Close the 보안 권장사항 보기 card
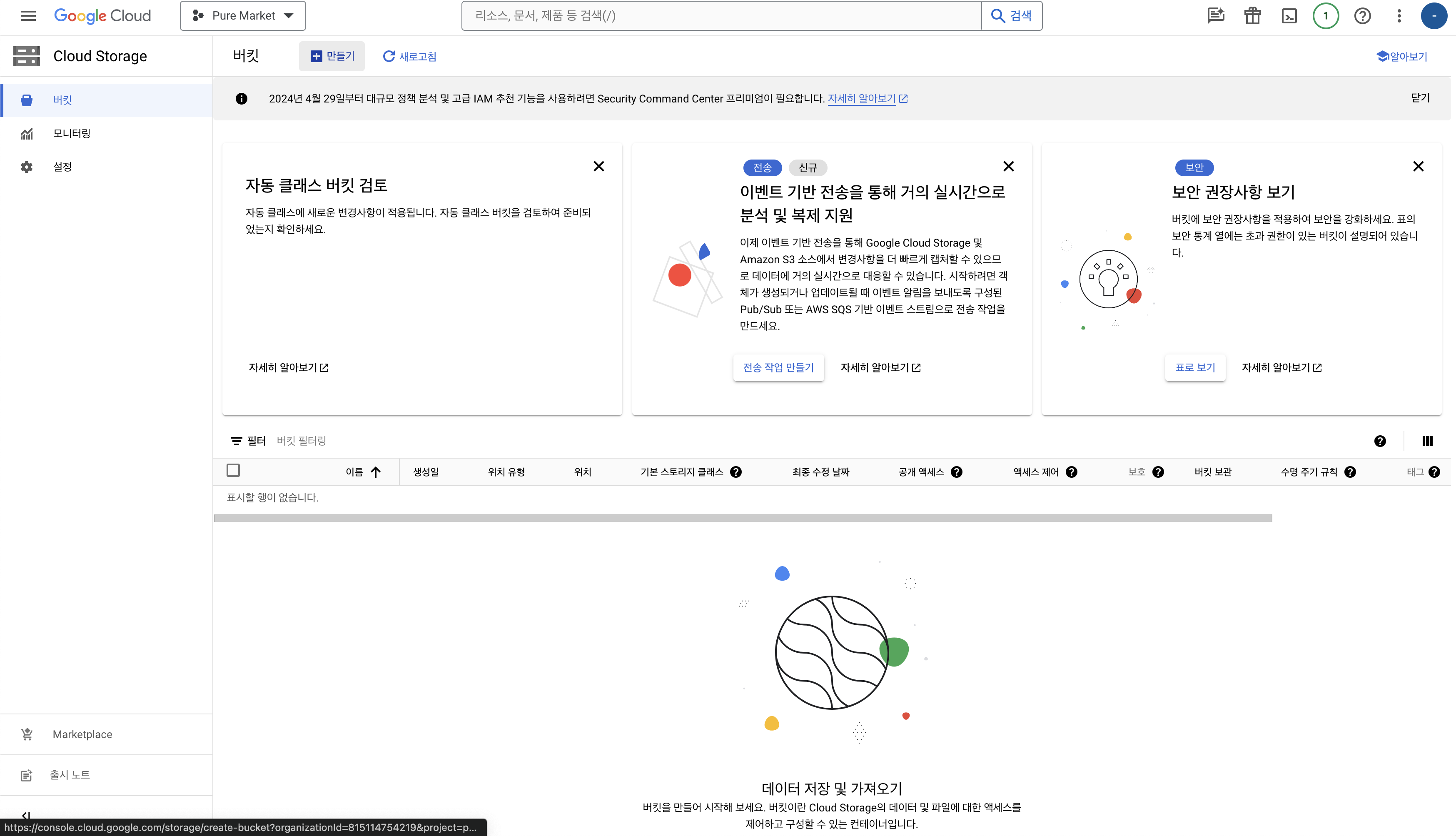Image resolution: width=1456 pixels, height=836 pixels. 1418,167
